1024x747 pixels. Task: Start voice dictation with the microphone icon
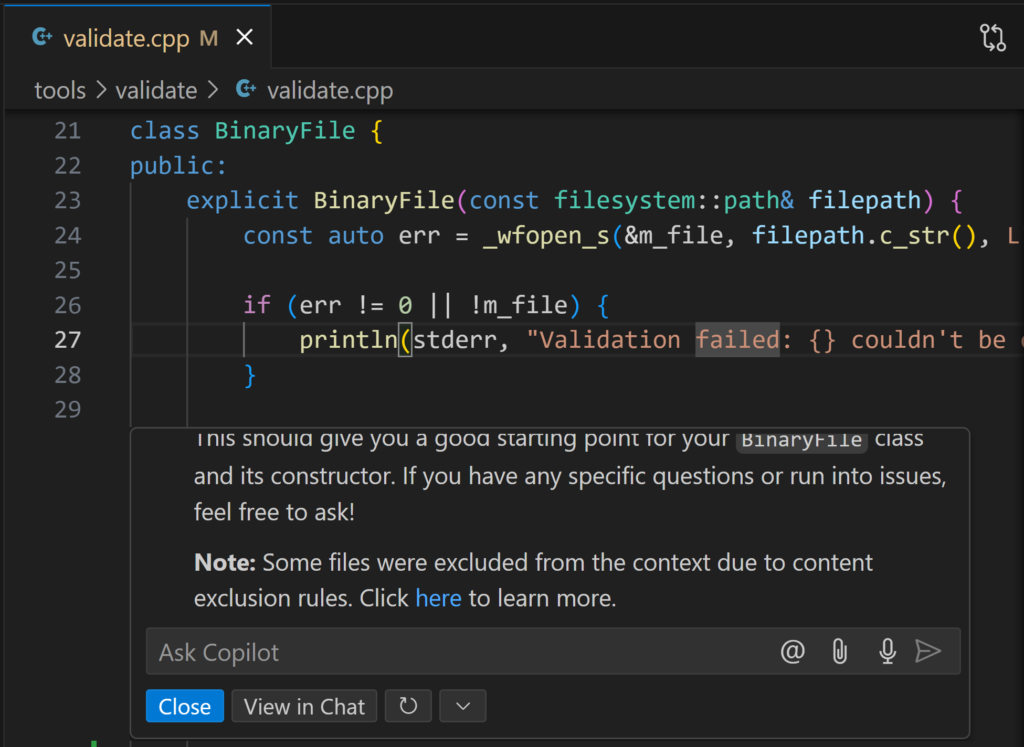point(887,651)
